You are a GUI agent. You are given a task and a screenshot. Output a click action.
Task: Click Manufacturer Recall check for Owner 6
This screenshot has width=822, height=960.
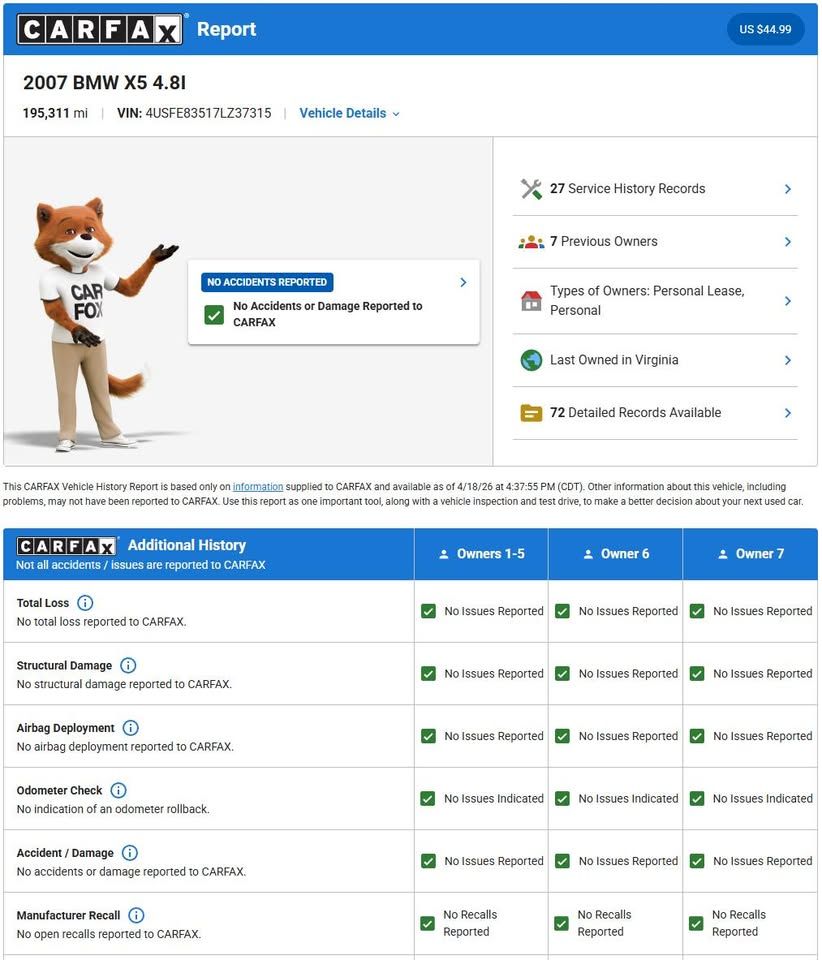(x=561, y=923)
